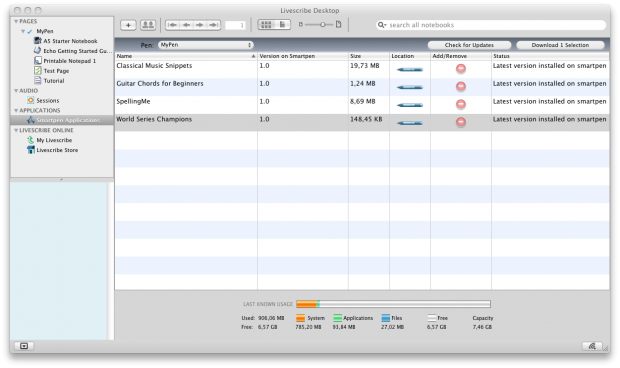The width and height of the screenshot is (620, 368).
Task: Sort by Size column header
Action: (369, 56)
